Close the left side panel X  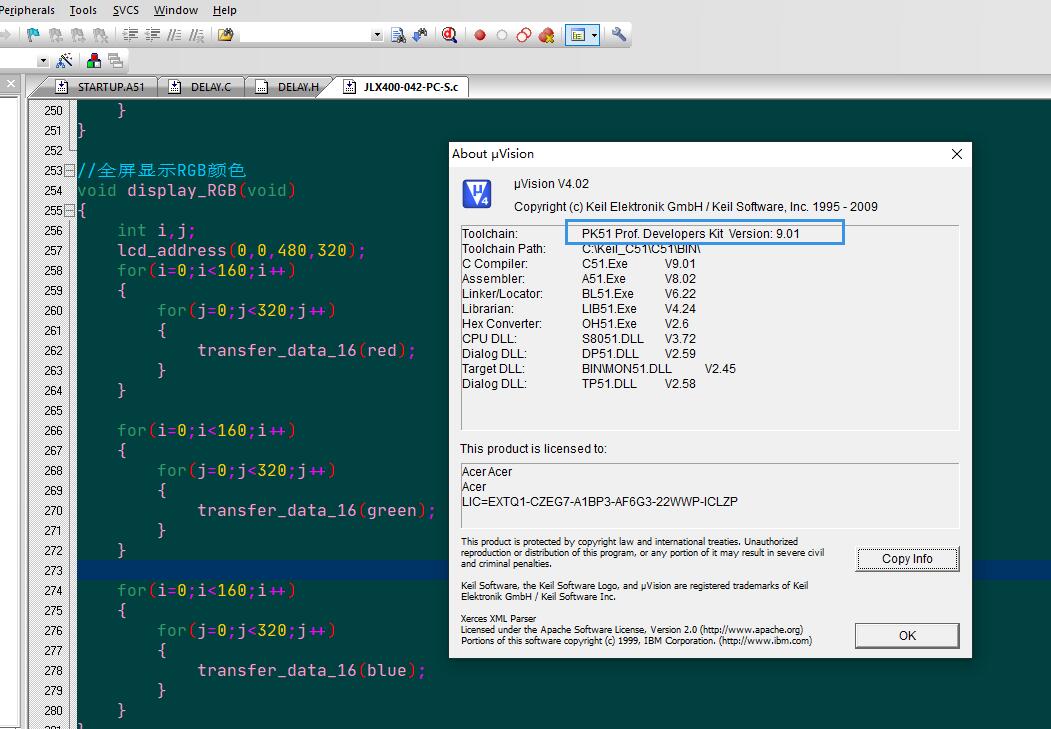coord(10,84)
